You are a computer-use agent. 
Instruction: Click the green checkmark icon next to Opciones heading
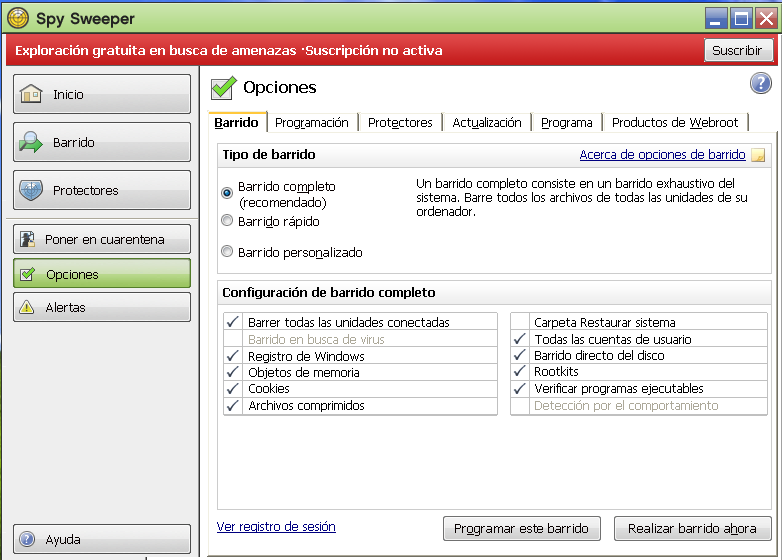[x=223, y=87]
